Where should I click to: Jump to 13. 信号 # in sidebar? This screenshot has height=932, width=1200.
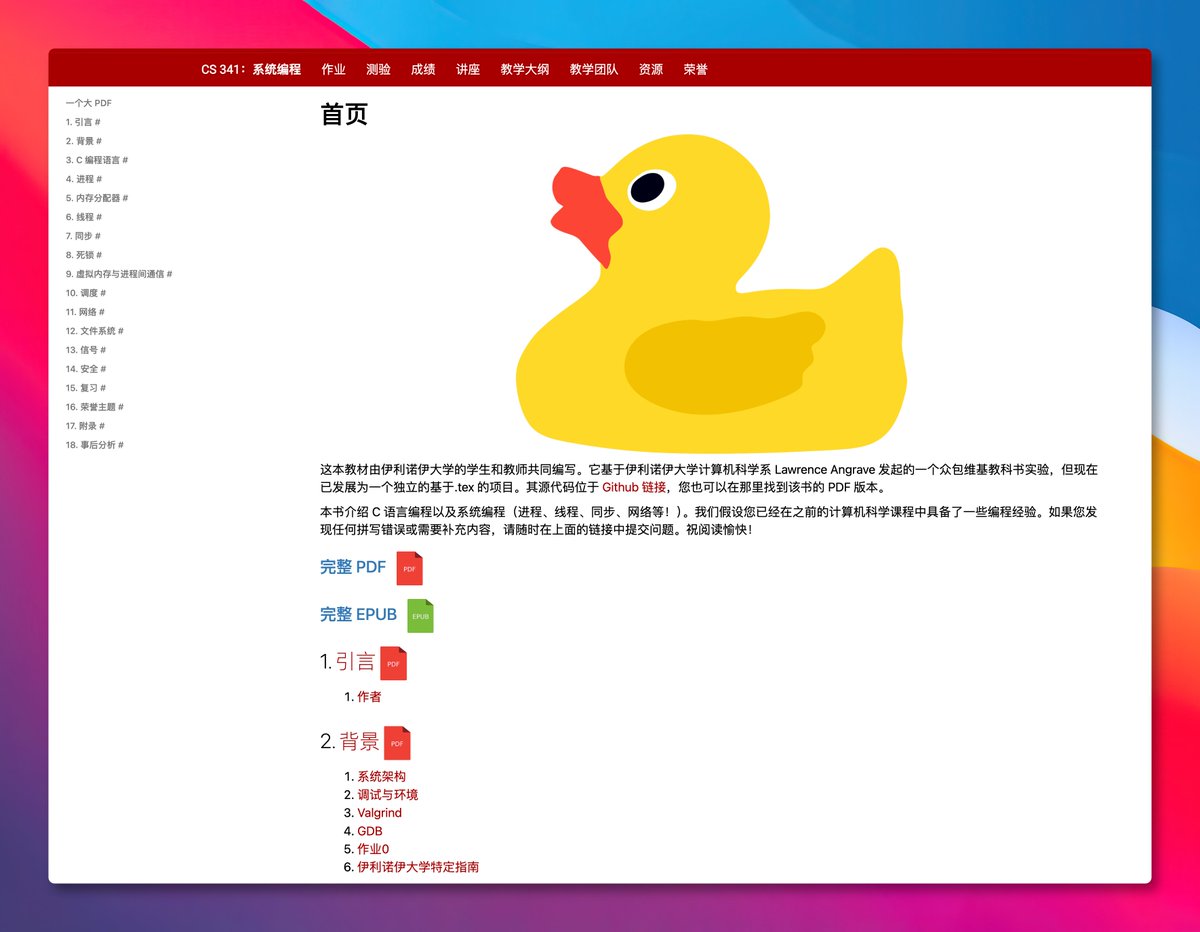point(86,350)
